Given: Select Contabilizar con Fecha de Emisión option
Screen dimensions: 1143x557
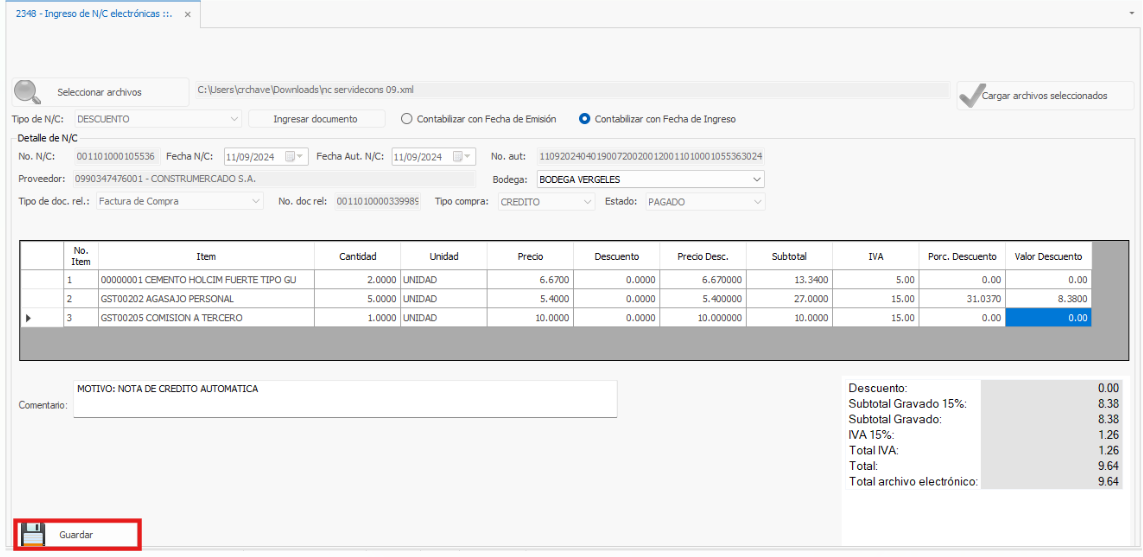Looking at the screenshot, I should pyautogui.click(x=406, y=119).
